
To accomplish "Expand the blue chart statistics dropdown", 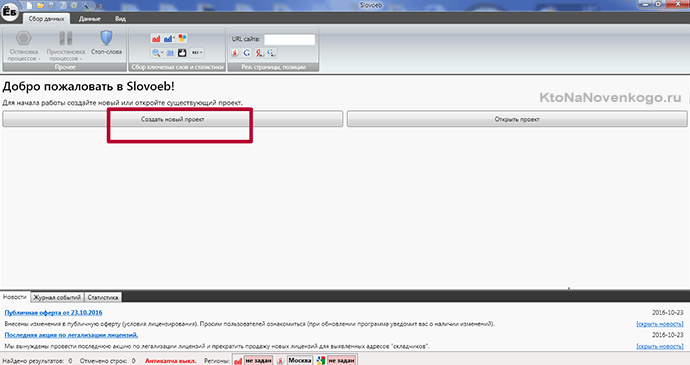I will (x=169, y=39).
